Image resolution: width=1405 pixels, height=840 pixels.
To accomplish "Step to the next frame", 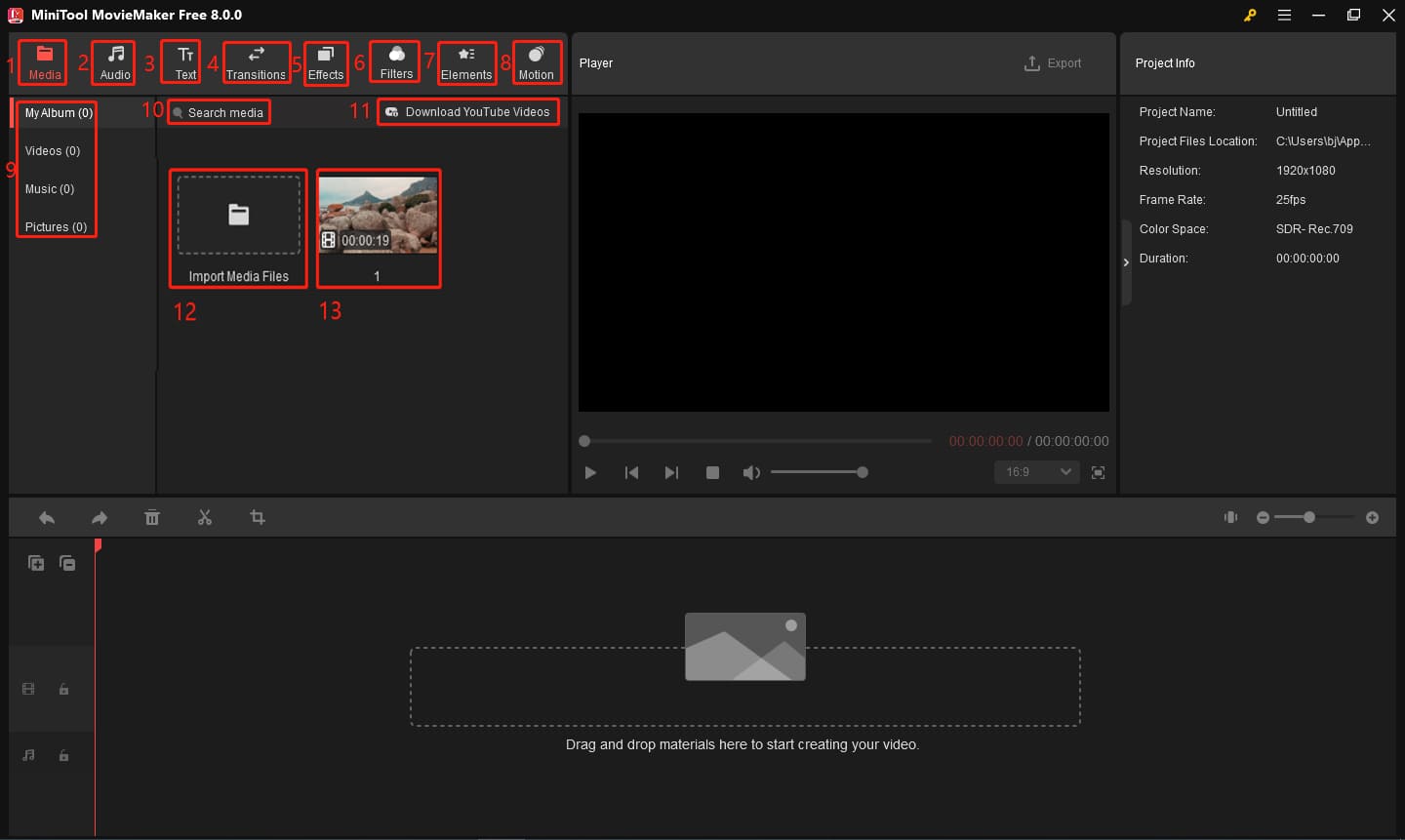I will [x=671, y=473].
